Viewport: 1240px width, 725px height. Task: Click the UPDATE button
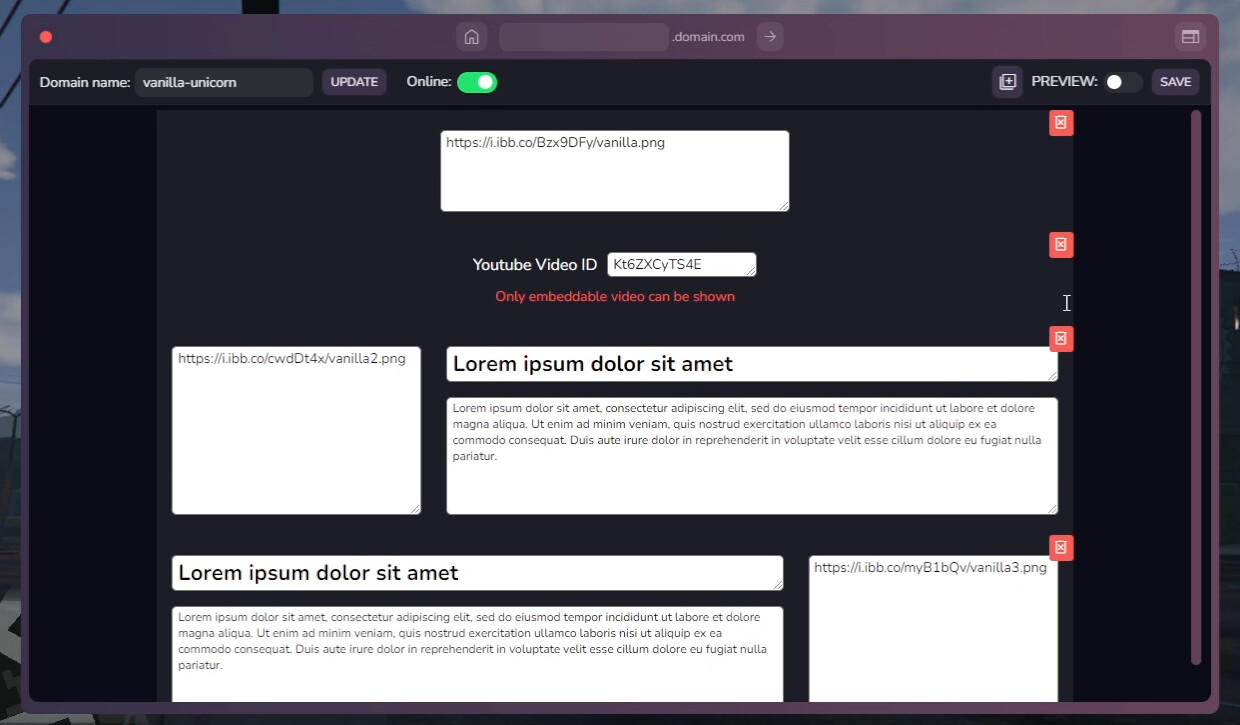coord(354,82)
